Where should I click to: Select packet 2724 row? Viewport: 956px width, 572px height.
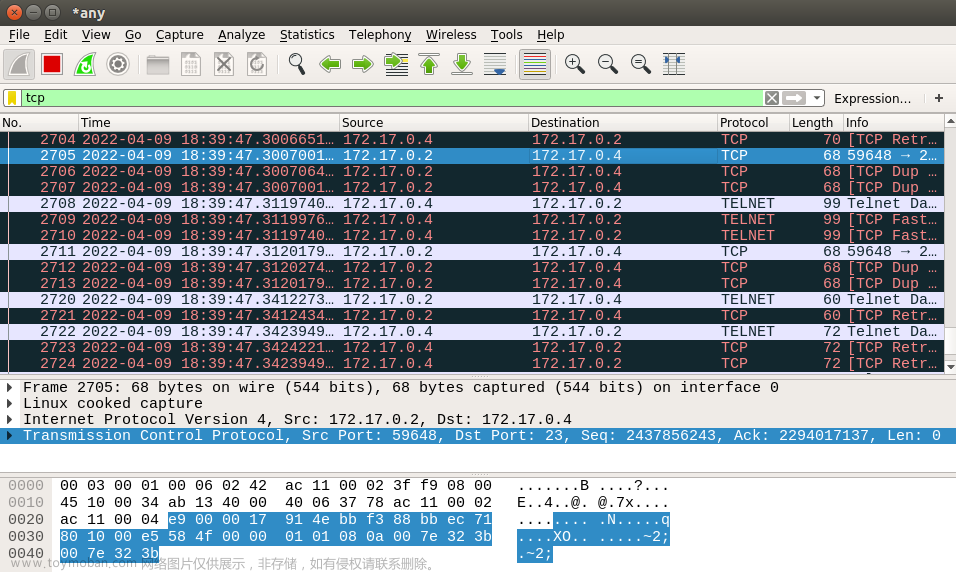tap(472, 363)
